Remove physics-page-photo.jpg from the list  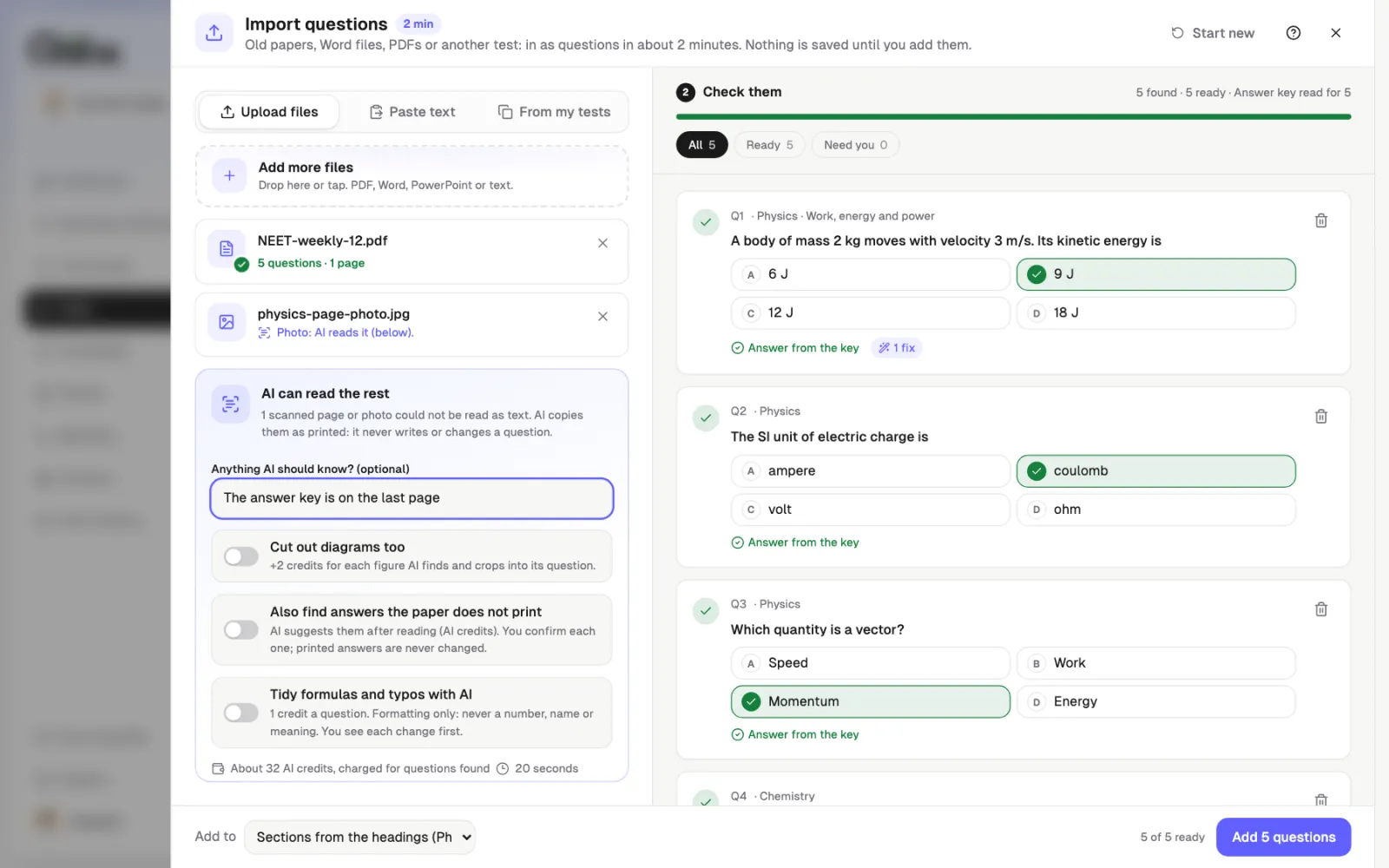click(602, 317)
